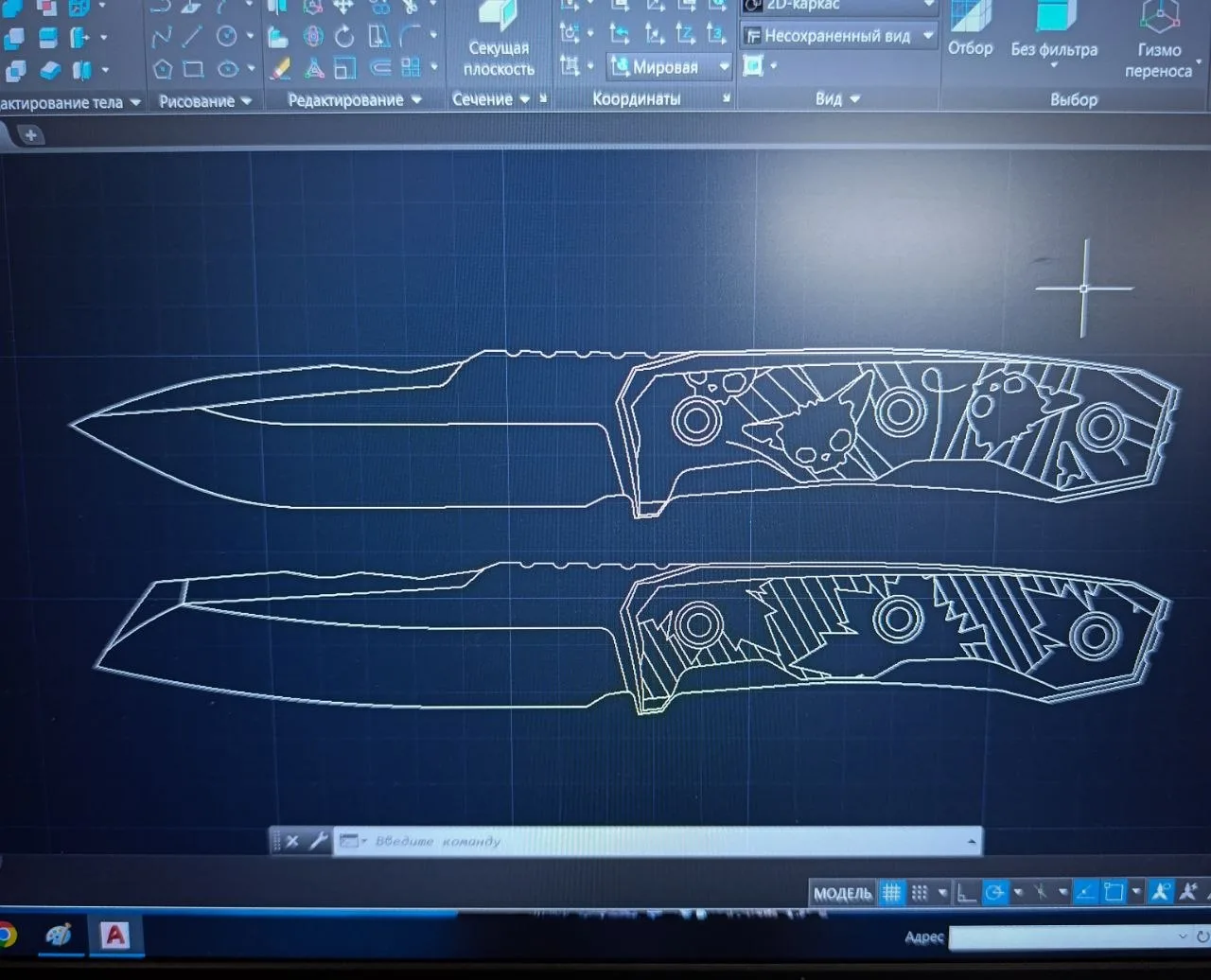Screen dimensions: 1211x980
Task: Expand the Вид panel
Action: pos(837,98)
